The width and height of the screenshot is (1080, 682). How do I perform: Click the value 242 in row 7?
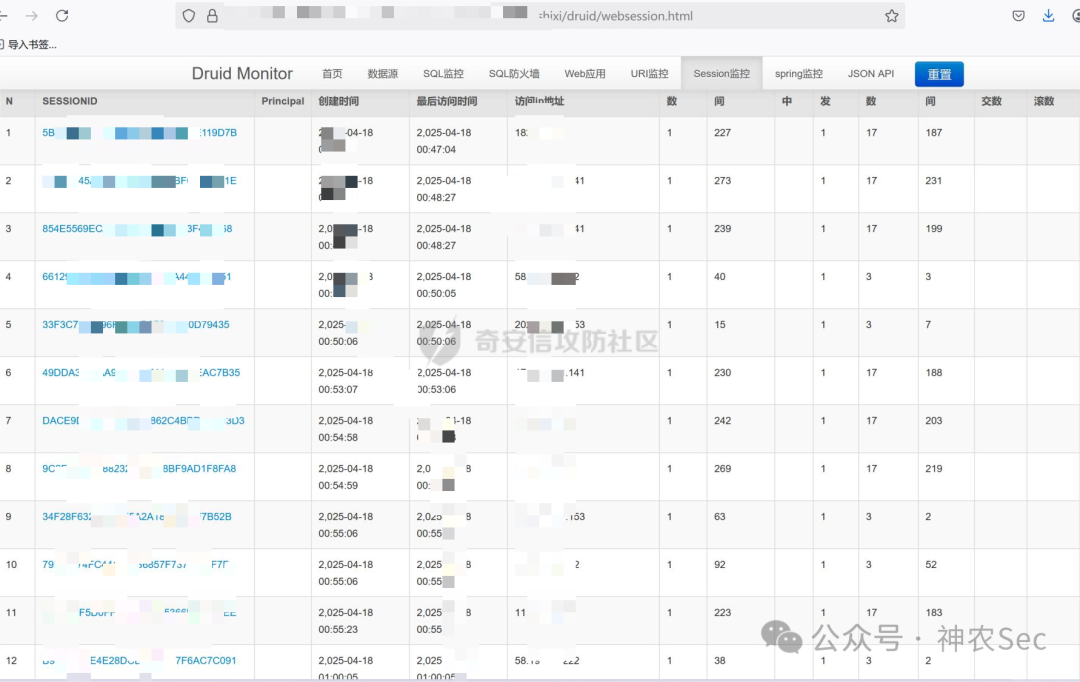pos(723,421)
